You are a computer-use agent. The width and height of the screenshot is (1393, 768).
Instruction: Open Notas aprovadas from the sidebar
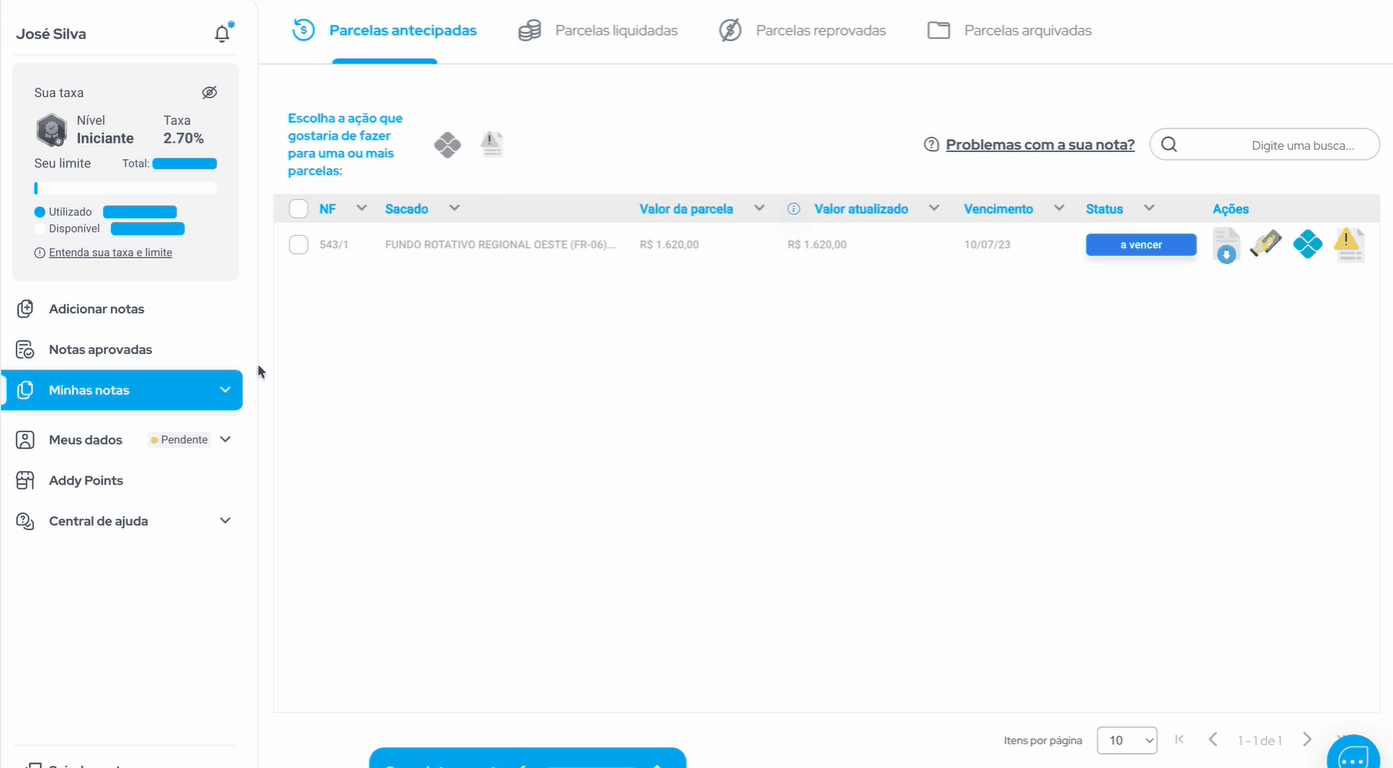[x=100, y=350]
